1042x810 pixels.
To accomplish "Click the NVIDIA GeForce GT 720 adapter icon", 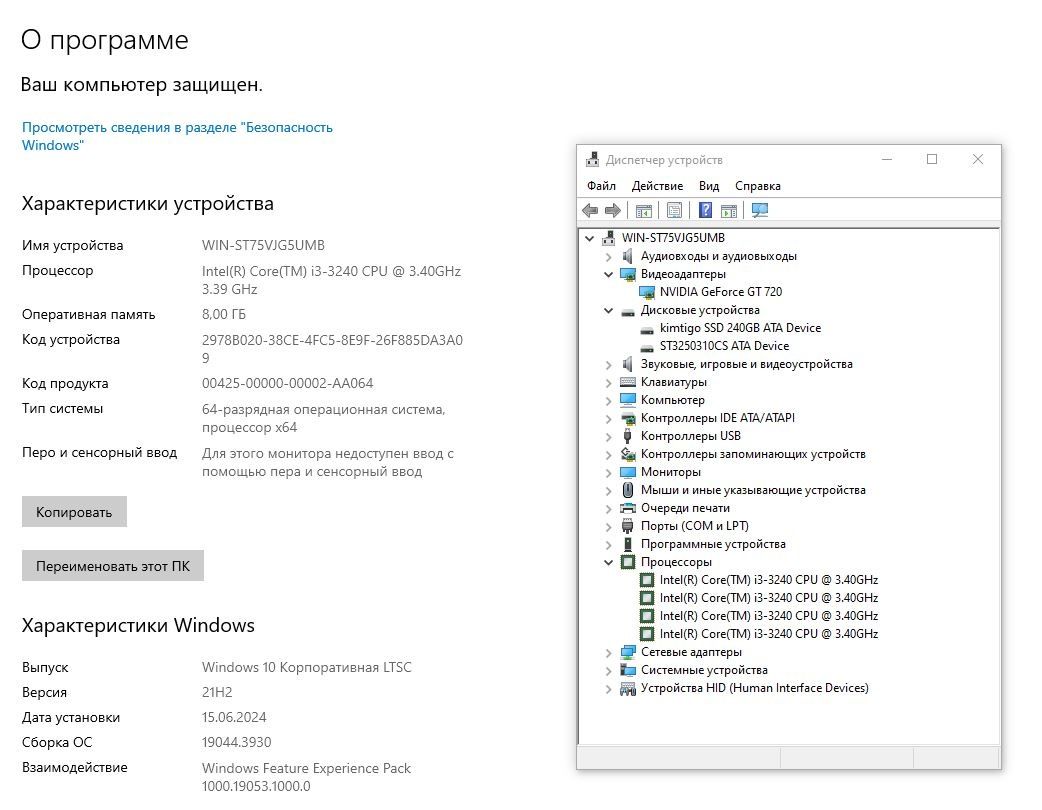I will point(647,292).
